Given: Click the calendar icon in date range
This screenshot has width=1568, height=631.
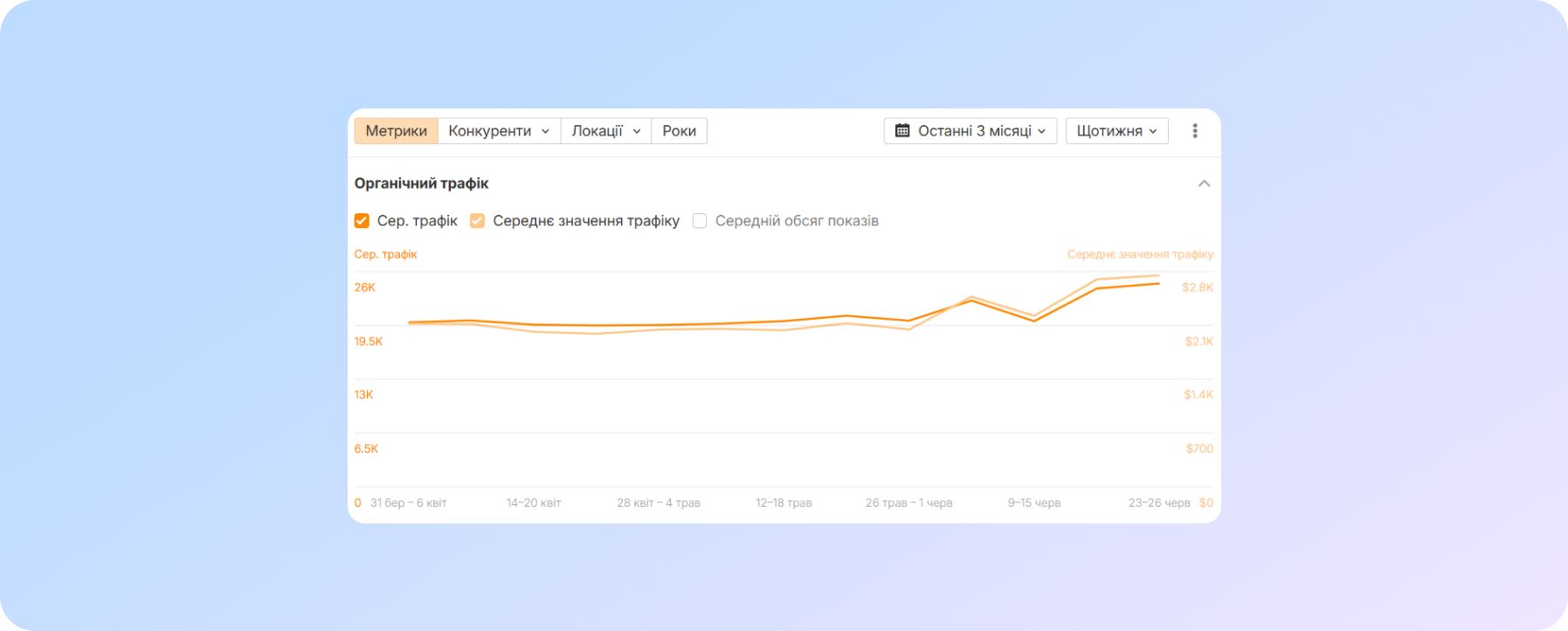Looking at the screenshot, I should pos(902,131).
